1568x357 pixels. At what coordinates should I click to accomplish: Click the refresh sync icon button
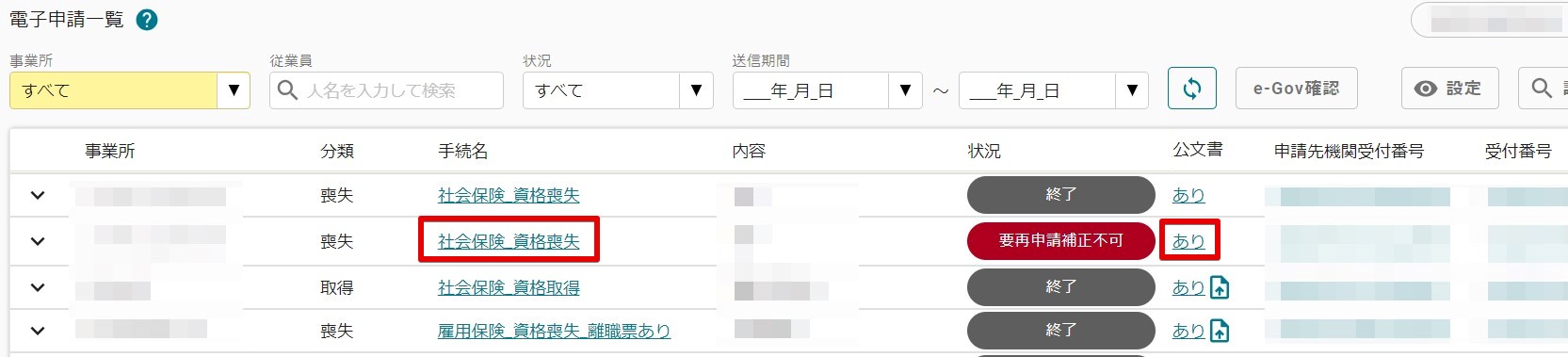tap(1191, 89)
